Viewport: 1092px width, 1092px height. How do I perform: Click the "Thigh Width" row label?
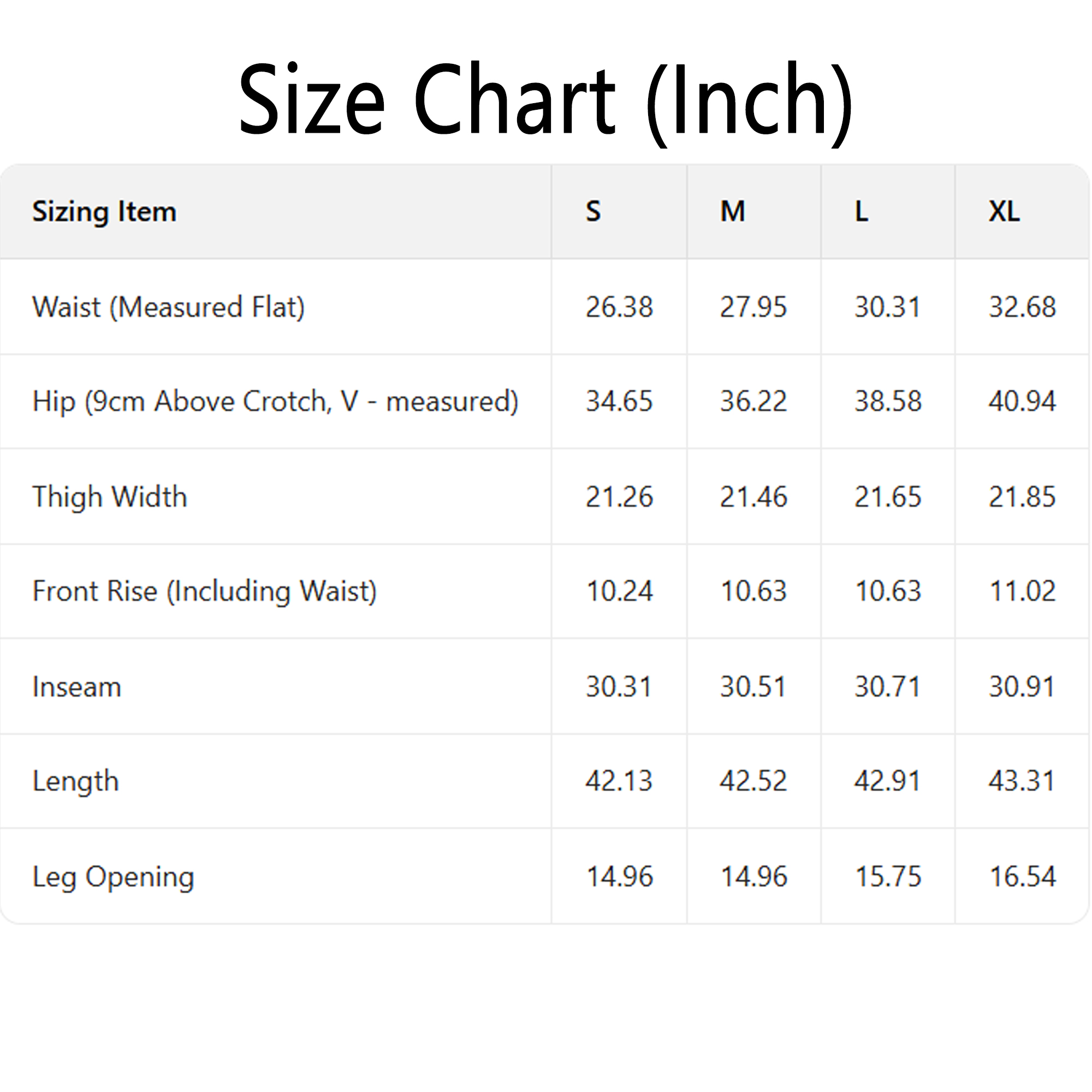pyautogui.click(x=110, y=497)
